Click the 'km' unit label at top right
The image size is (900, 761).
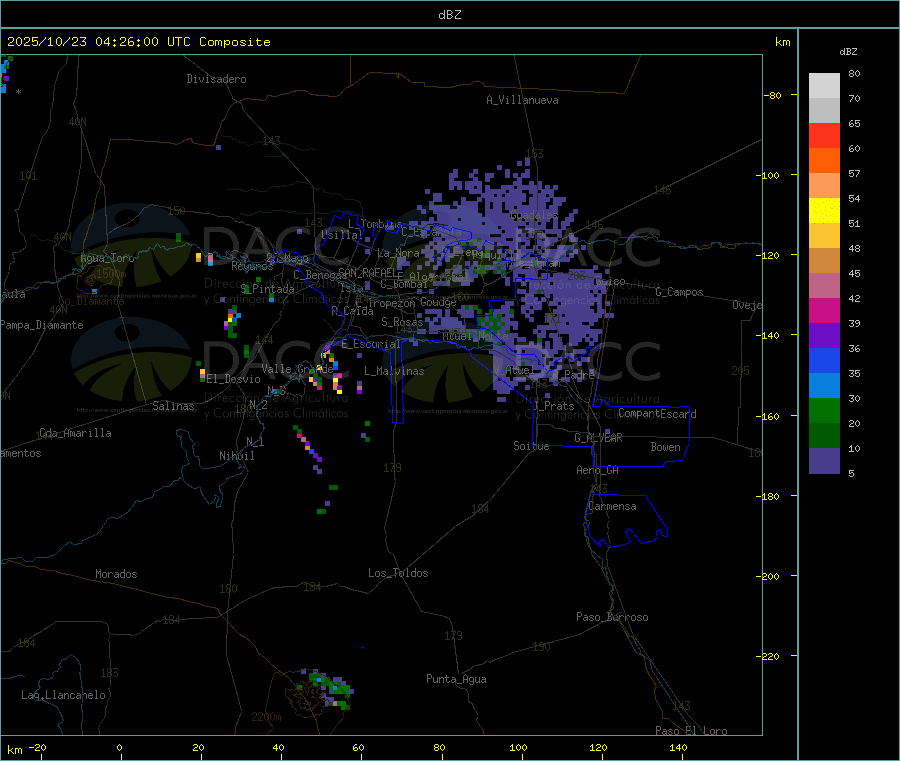point(782,42)
